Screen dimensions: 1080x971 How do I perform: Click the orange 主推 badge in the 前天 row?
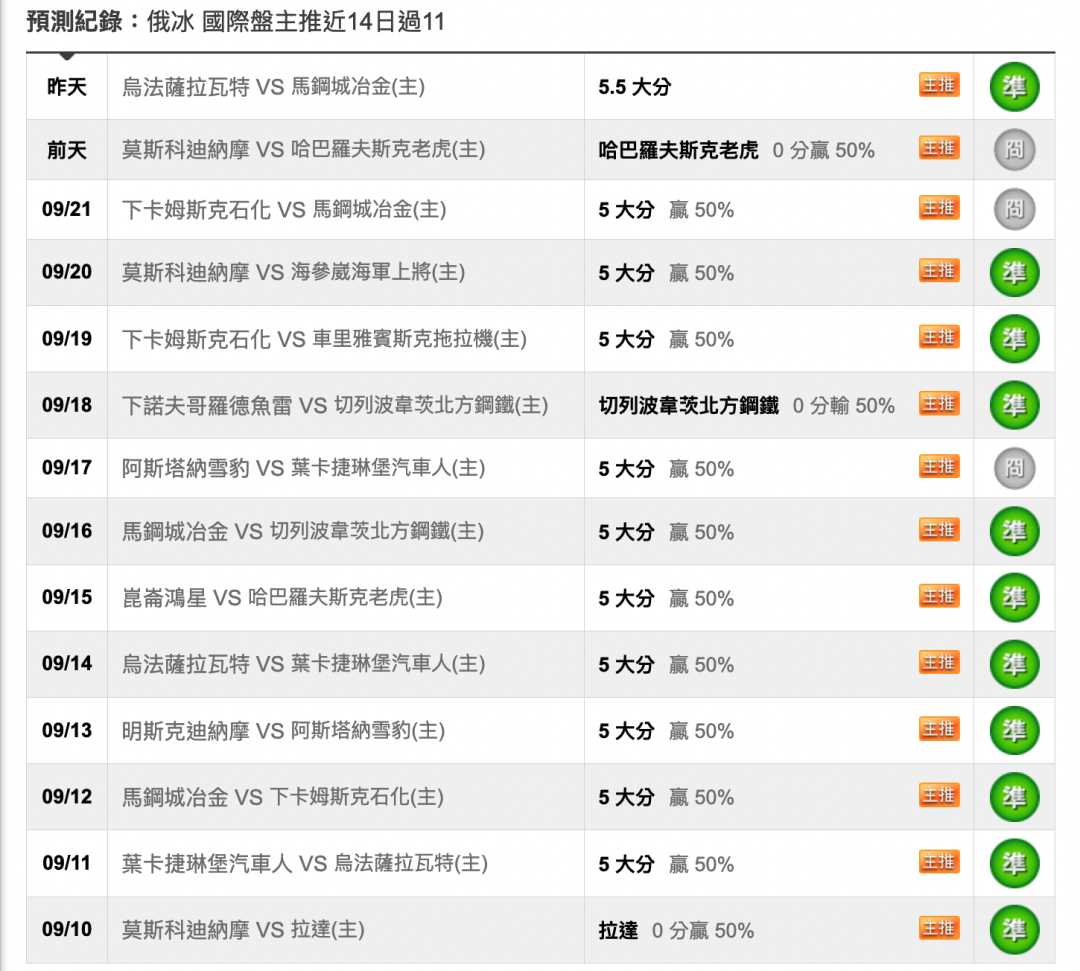939,147
